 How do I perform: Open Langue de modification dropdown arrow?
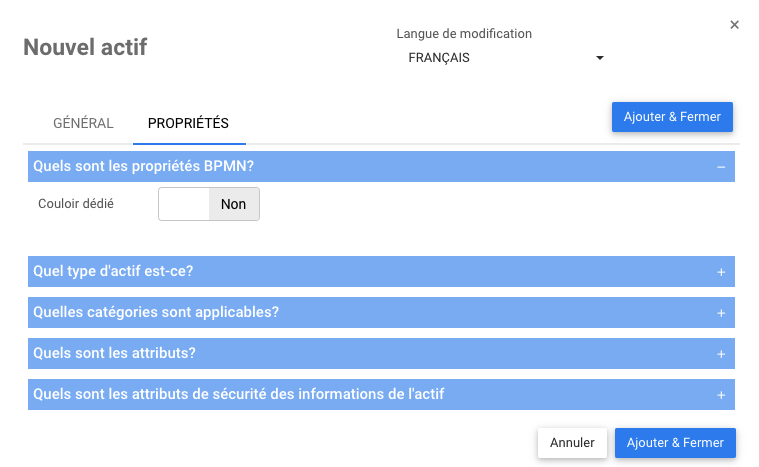click(x=600, y=58)
